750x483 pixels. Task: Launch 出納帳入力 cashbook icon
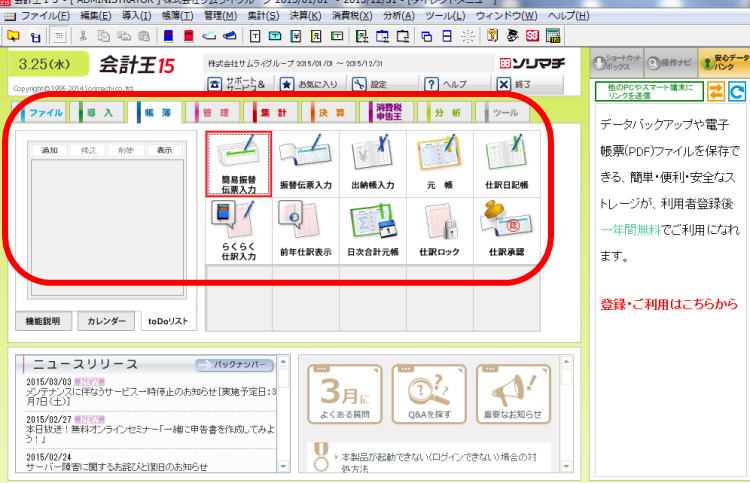pos(372,162)
